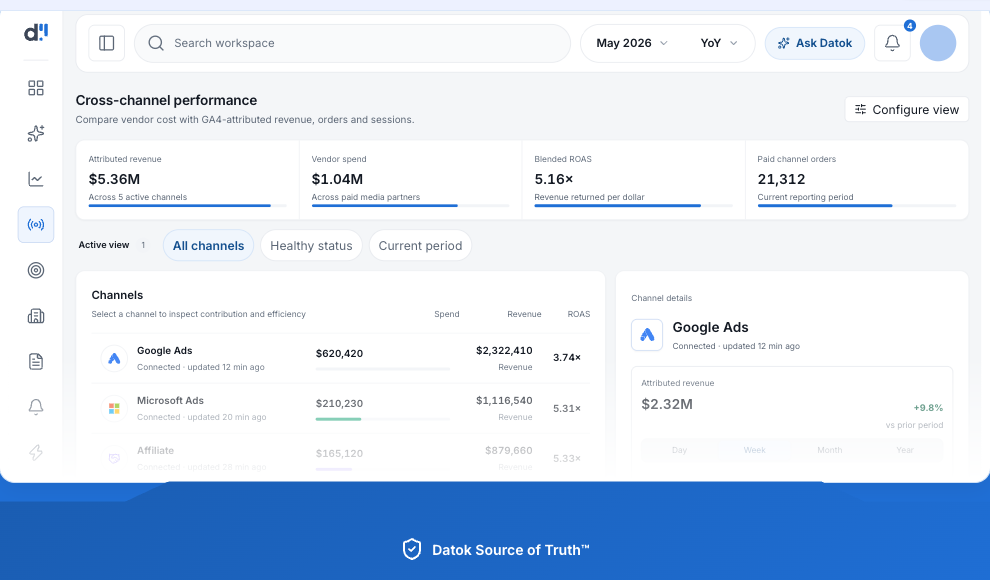Image resolution: width=990 pixels, height=580 pixels.
Task: Toggle the sidebar panel button
Action: 107,43
